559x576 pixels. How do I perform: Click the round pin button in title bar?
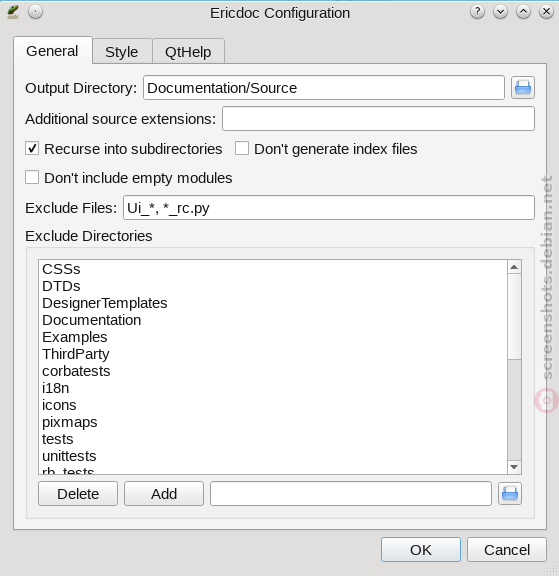point(35,12)
